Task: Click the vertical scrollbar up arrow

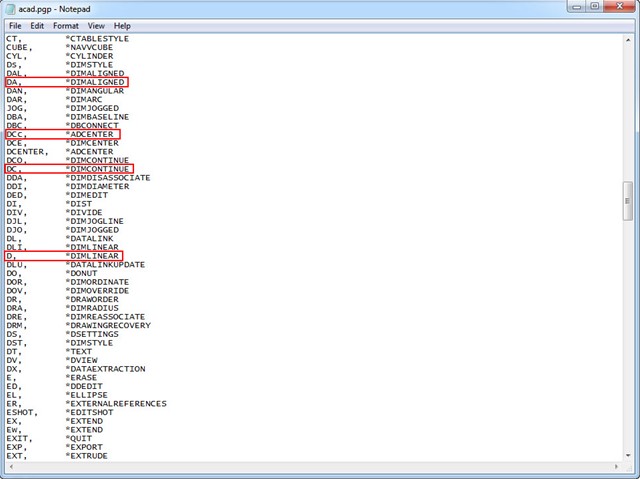Action: 628,40
